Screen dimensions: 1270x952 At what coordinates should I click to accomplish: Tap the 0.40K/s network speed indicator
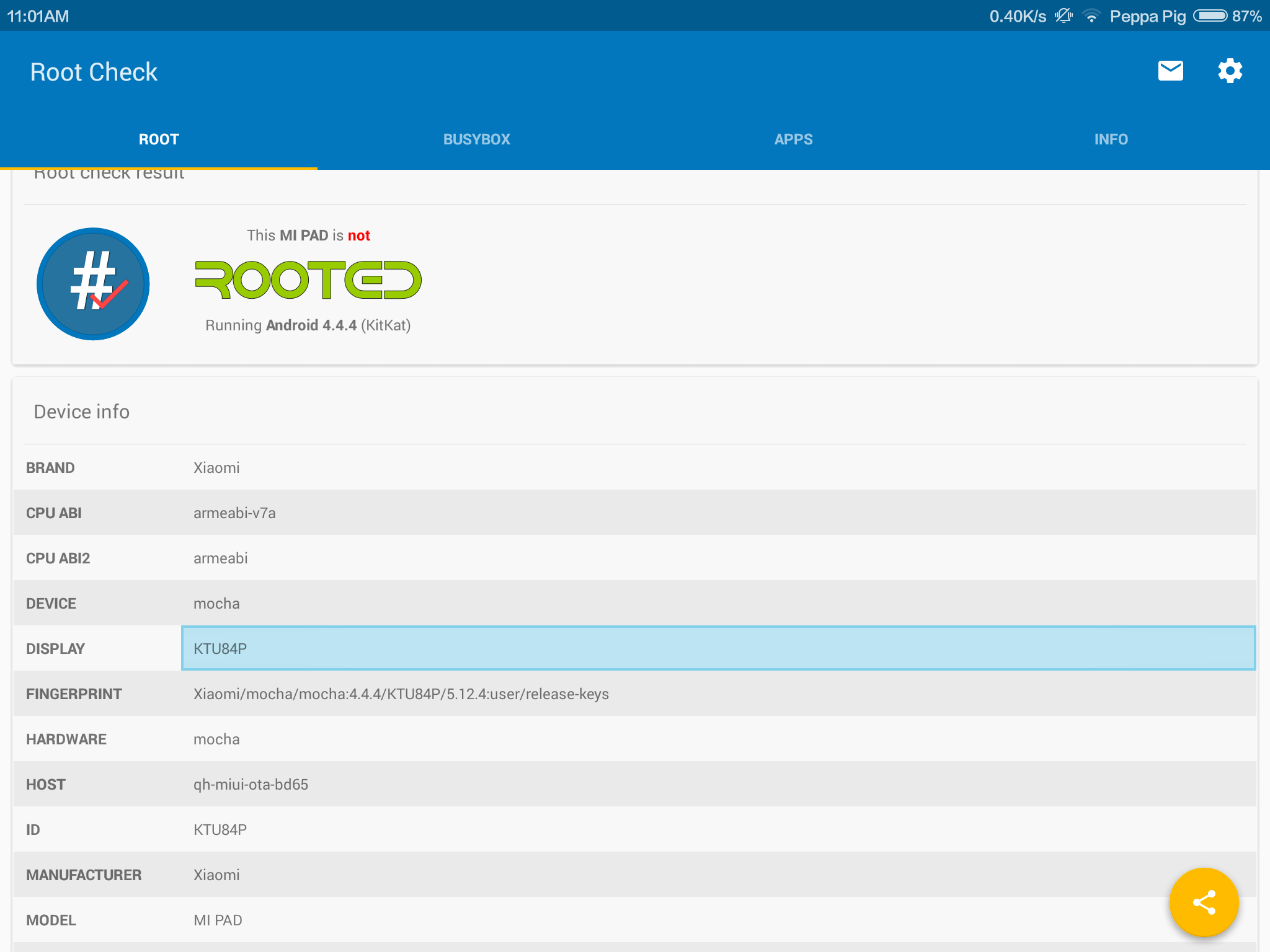pos(1018,17)
